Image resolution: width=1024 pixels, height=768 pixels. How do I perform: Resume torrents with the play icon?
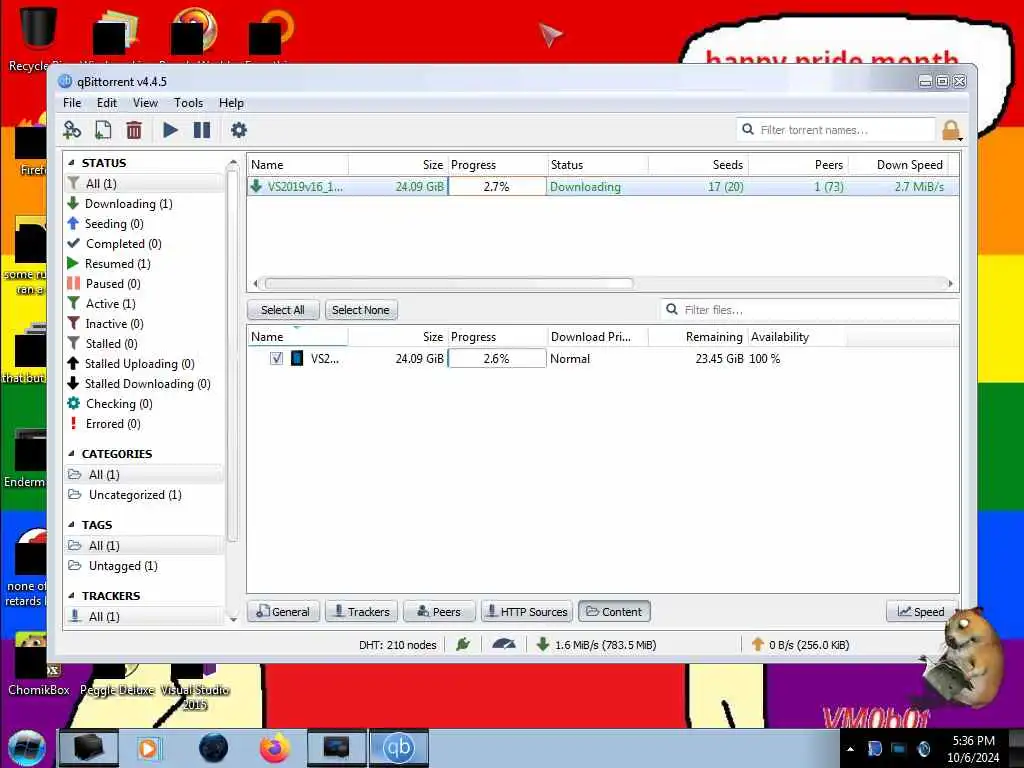(170, 130)
